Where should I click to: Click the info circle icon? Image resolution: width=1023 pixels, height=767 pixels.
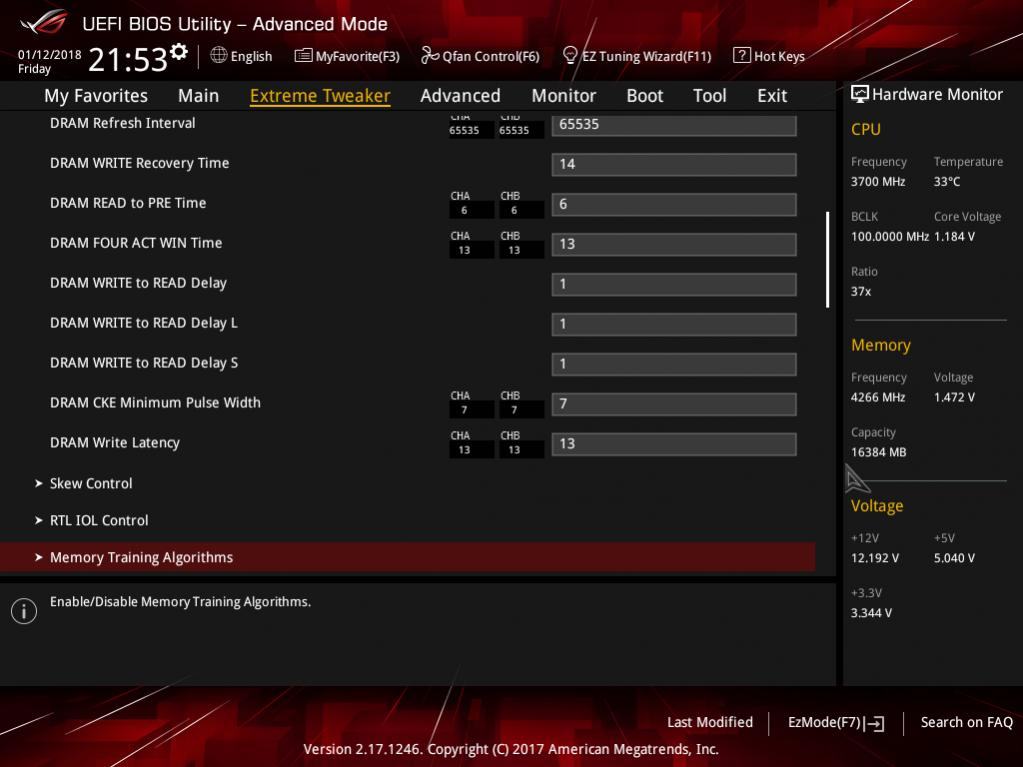[x=24, y=611]
